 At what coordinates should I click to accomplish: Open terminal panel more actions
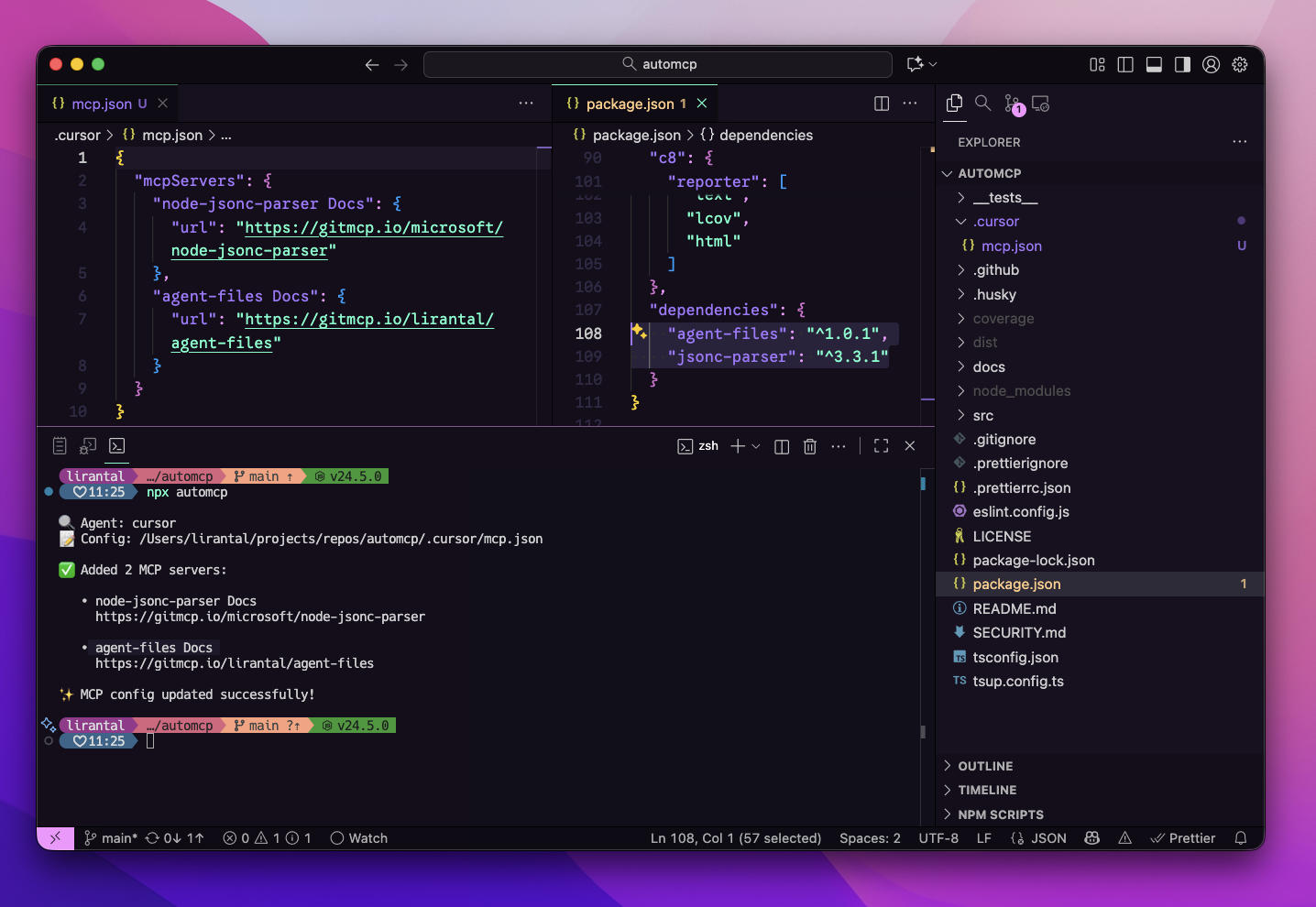[839, 446]
